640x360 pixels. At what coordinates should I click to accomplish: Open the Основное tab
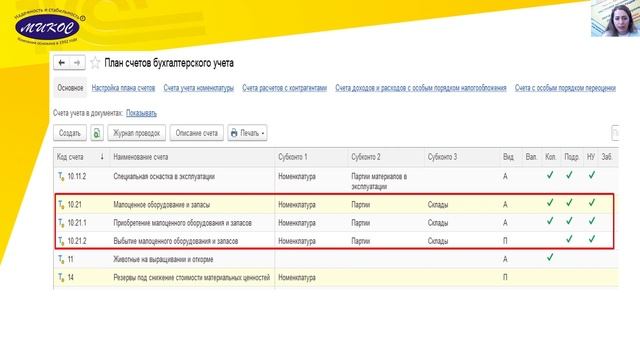[70, 88]
